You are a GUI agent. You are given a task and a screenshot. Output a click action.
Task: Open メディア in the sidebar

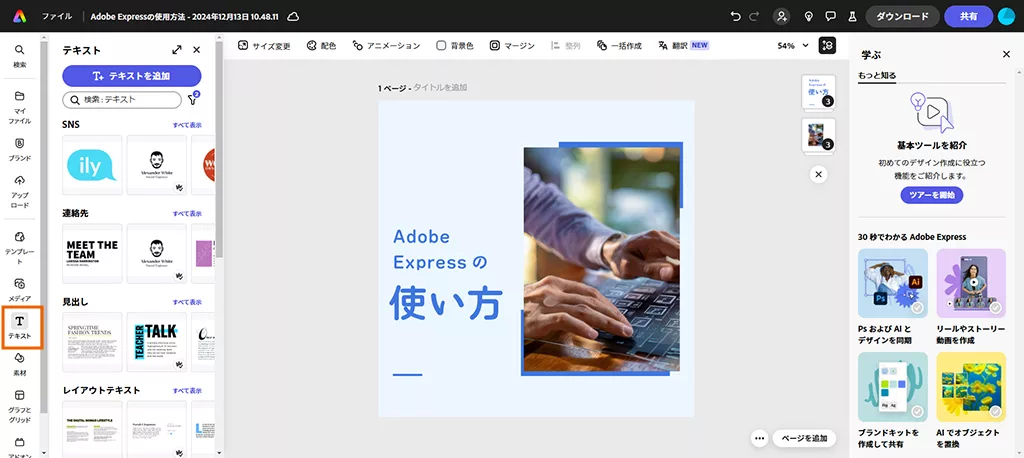click(20, 289)
